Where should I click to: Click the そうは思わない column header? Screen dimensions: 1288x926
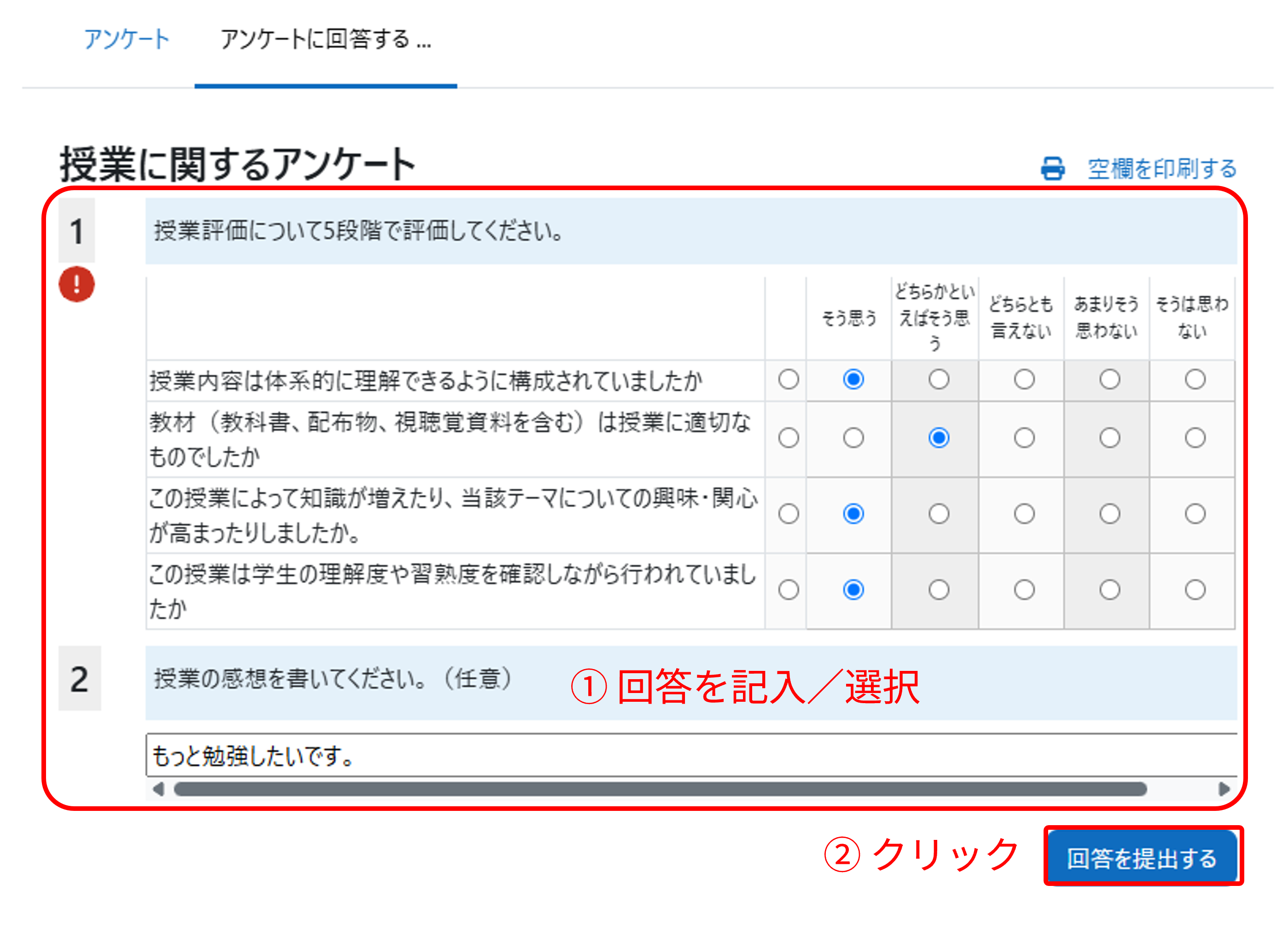(1192, 318)
